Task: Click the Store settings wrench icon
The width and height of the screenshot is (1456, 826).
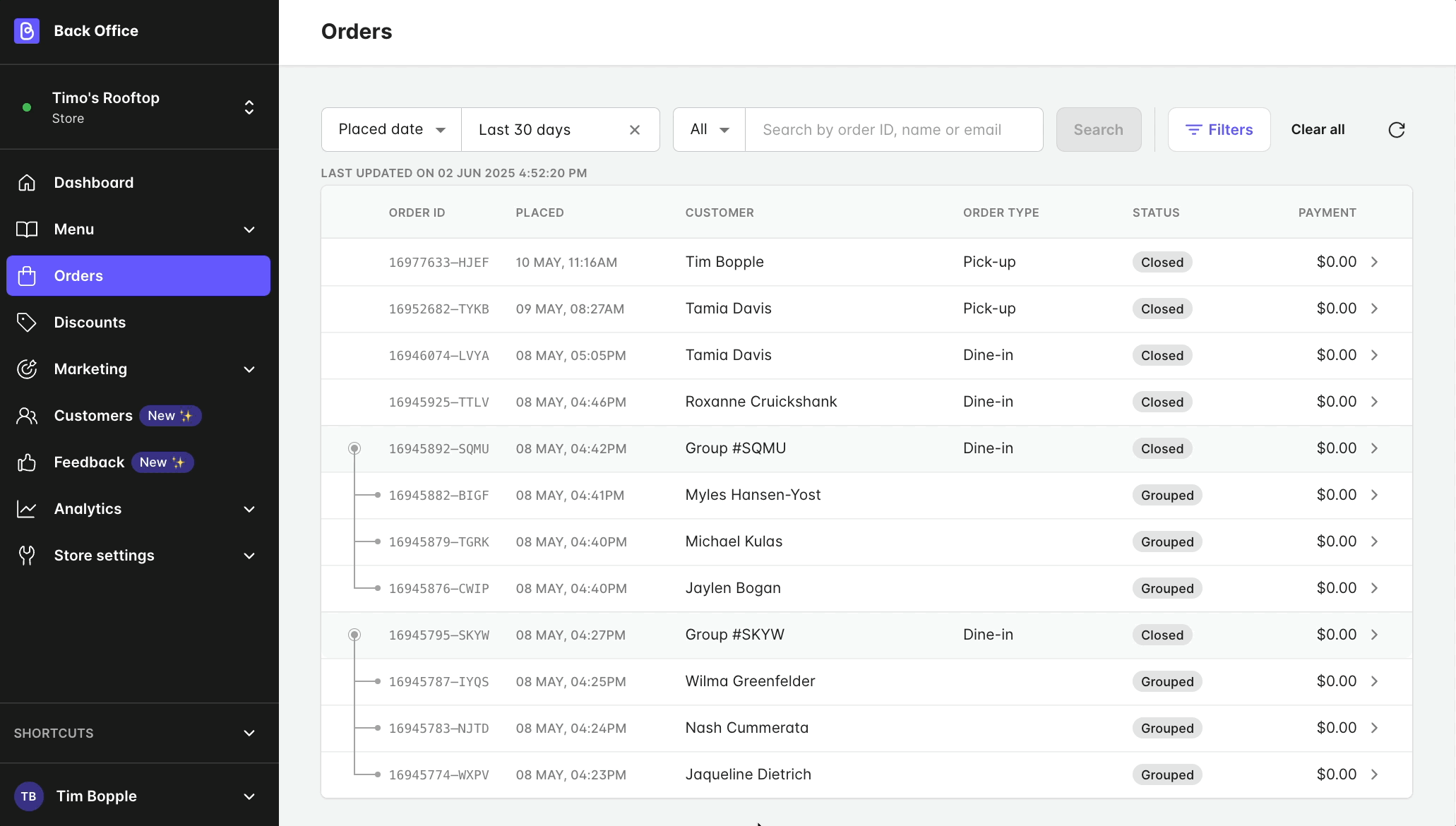Action: click(x=27, y=556)
